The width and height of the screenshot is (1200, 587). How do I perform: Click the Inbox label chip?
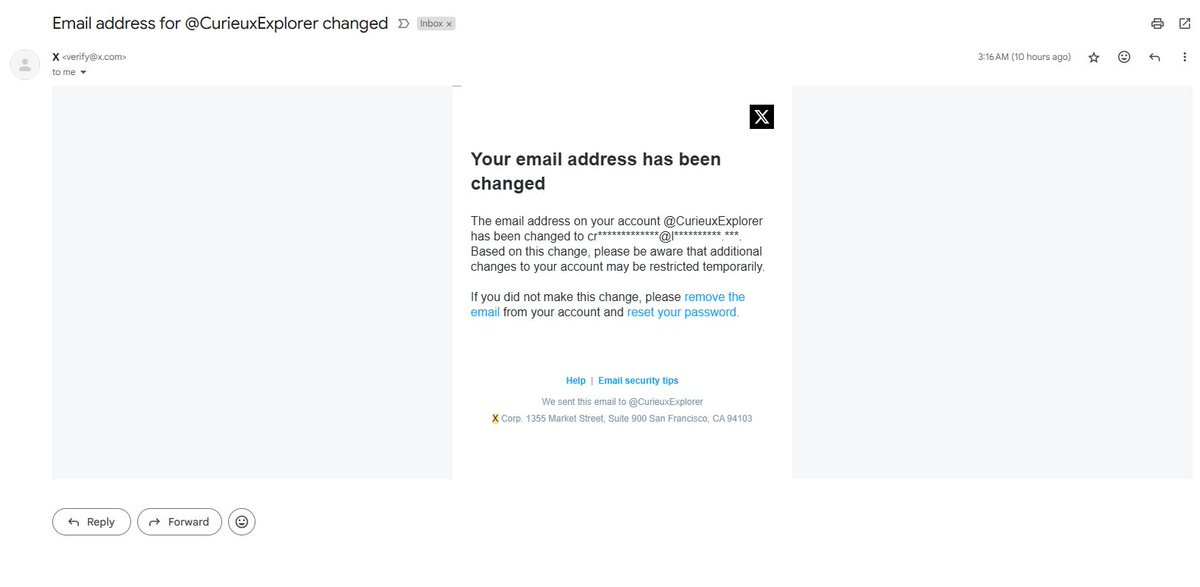pyautogui.click(x=432, y=23)
